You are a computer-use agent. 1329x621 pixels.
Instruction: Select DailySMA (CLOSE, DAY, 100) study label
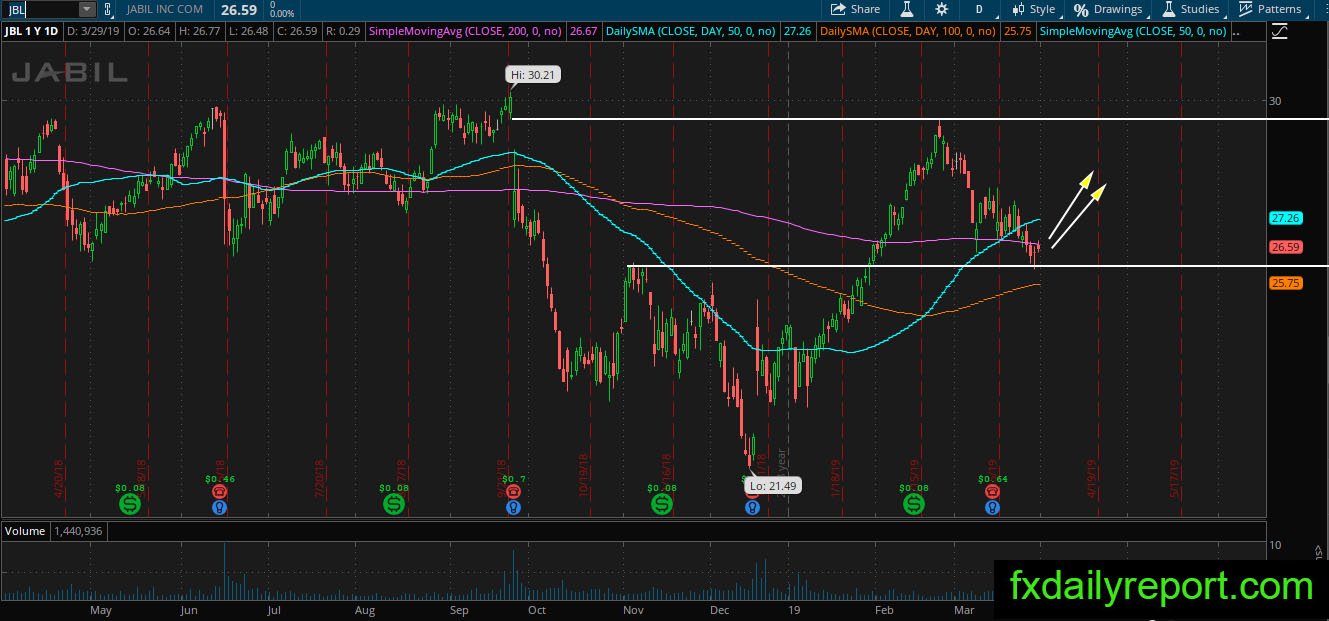[x=906, y=32]
